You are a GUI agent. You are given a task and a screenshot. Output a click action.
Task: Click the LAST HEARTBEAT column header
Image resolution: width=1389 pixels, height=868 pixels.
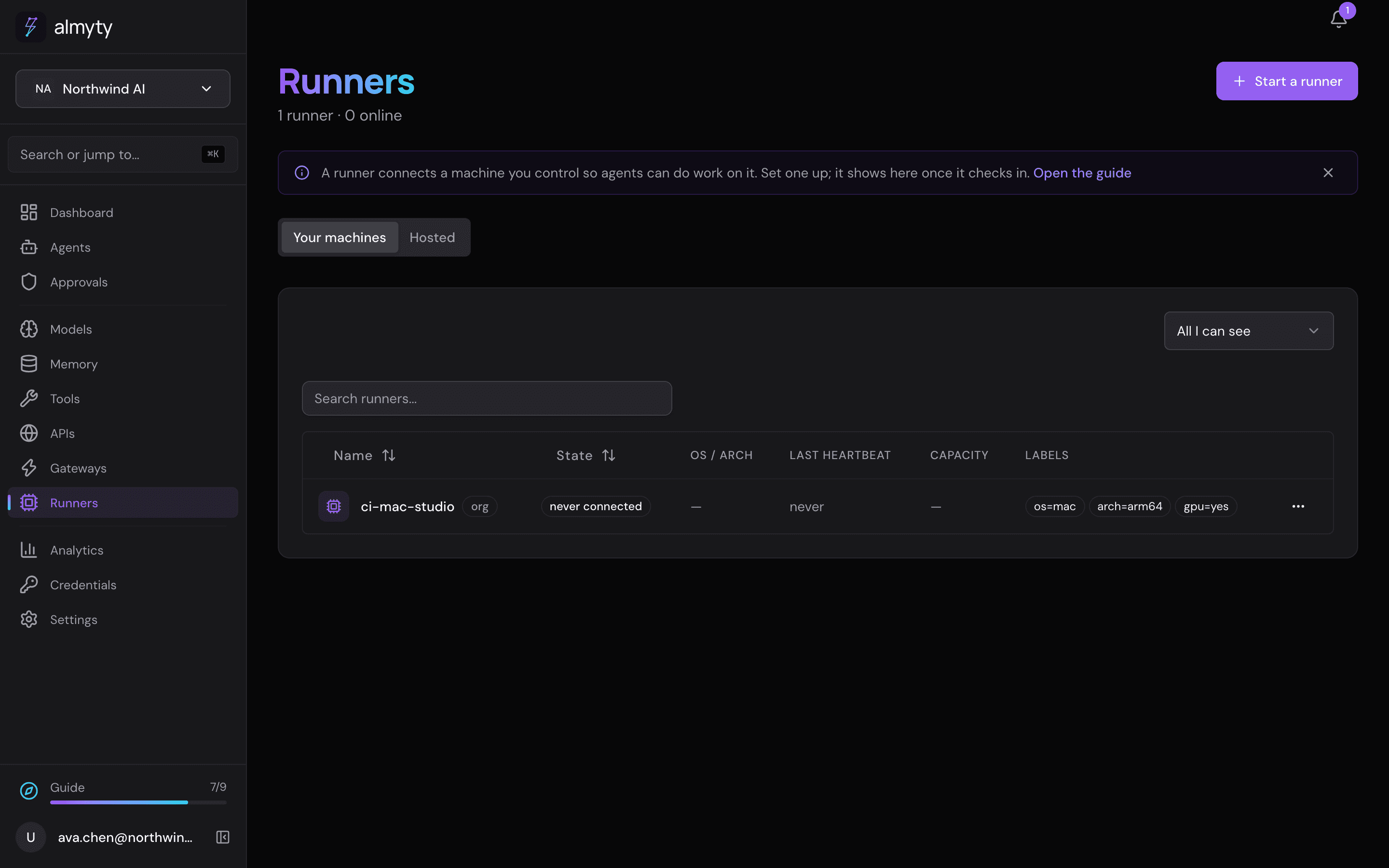click(840, 455)
